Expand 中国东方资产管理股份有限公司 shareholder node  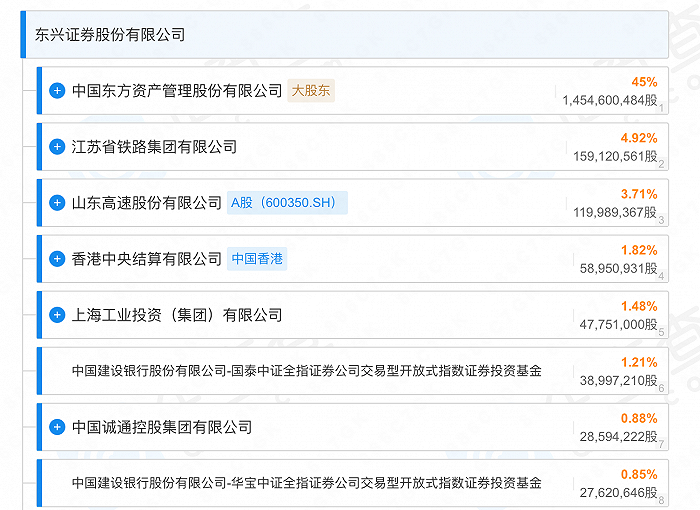click(57, 91)
